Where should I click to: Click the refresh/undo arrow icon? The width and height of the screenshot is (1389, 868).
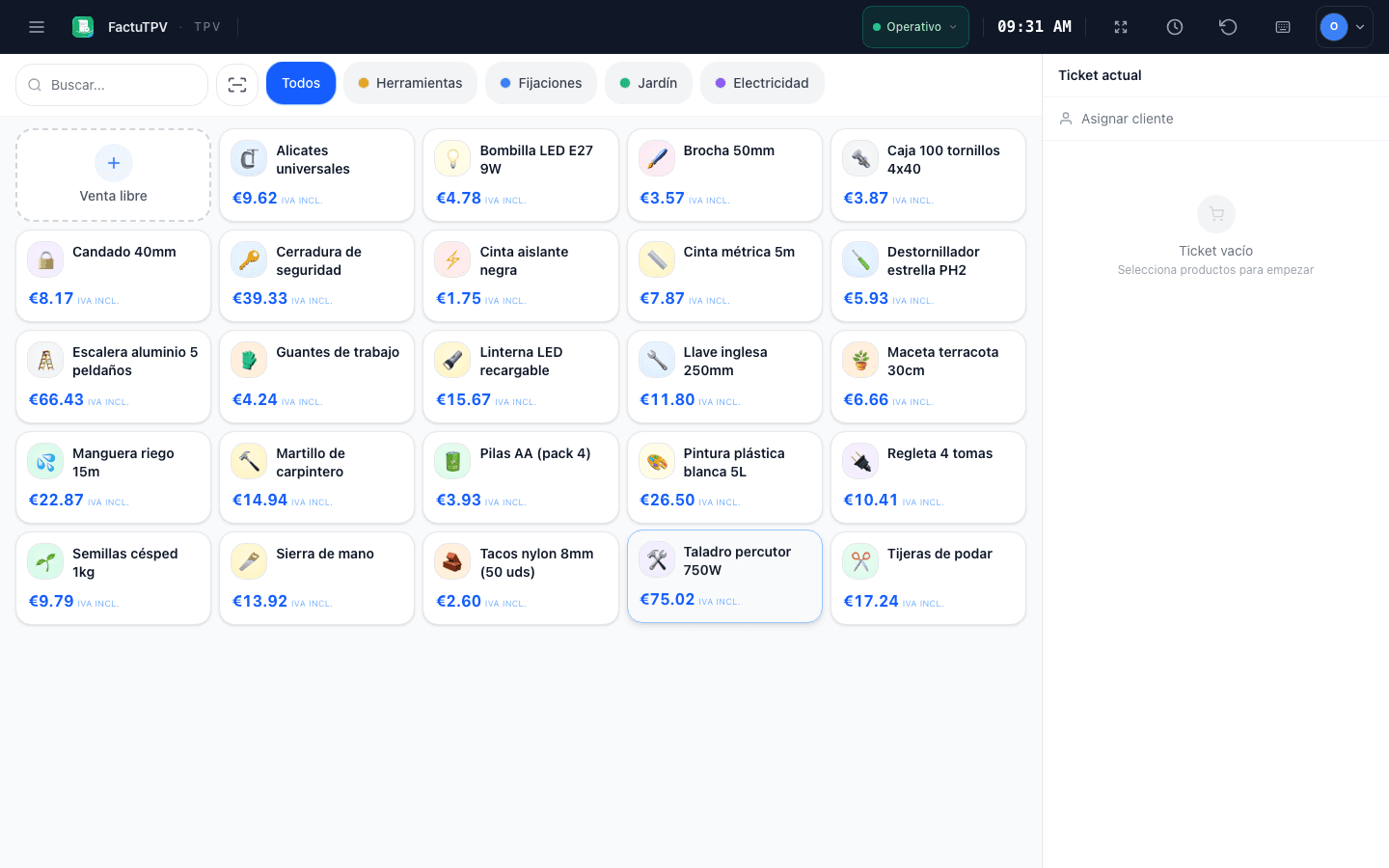click(1228, 27)
